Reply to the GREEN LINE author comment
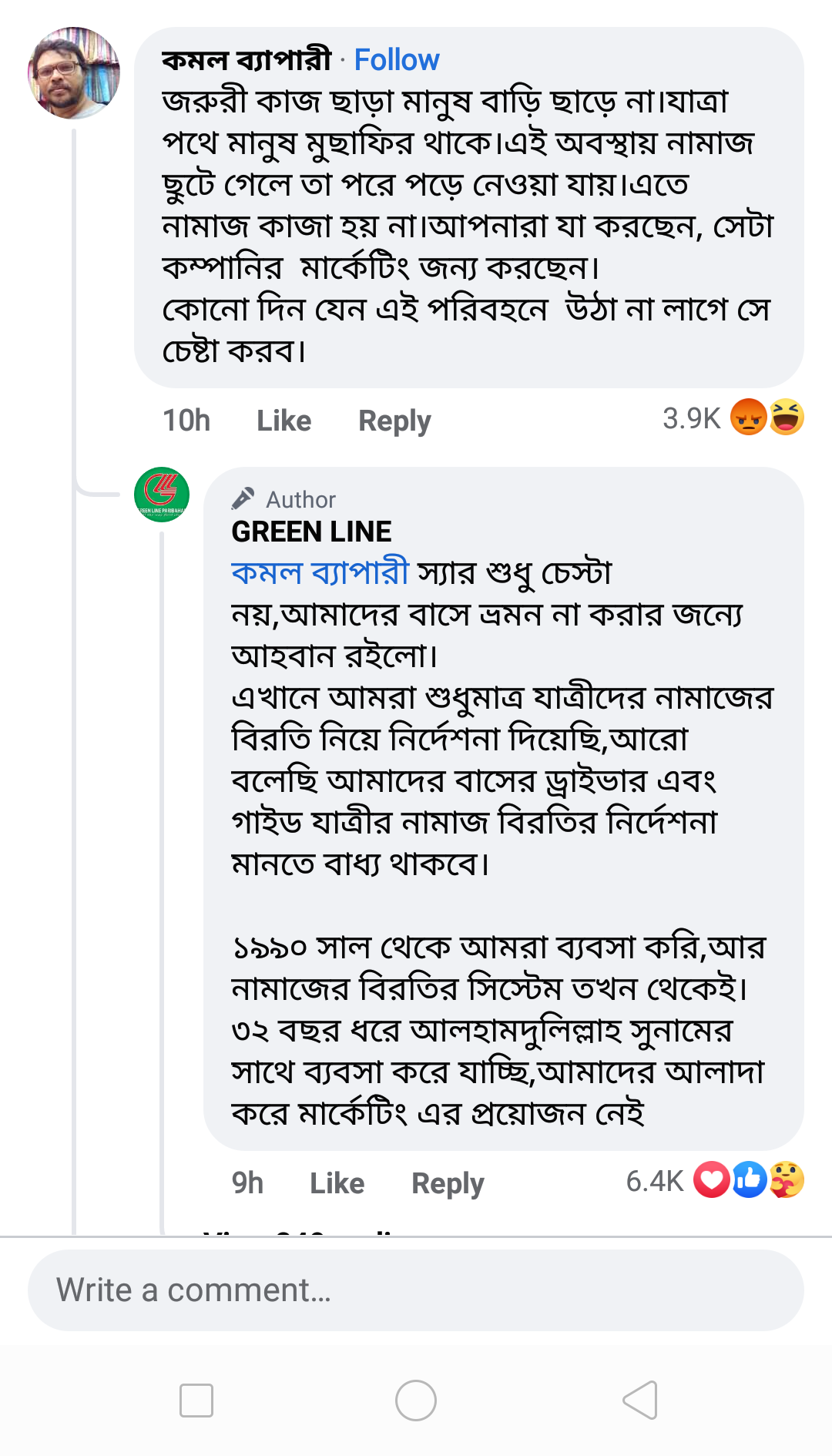832x1456 pixels. point(448,1183)
